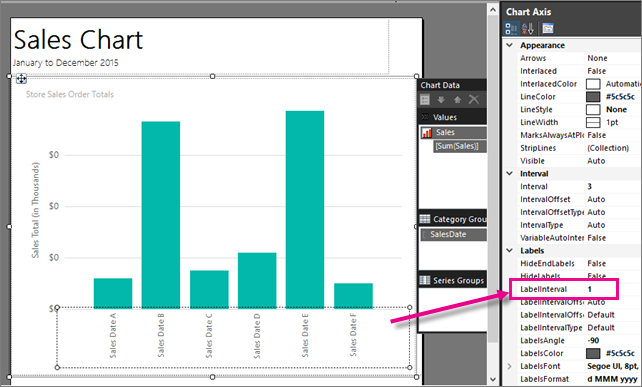
Task: Click the Chart Data move up arrow
Action: pyautogui.click(x=457, y=100)
